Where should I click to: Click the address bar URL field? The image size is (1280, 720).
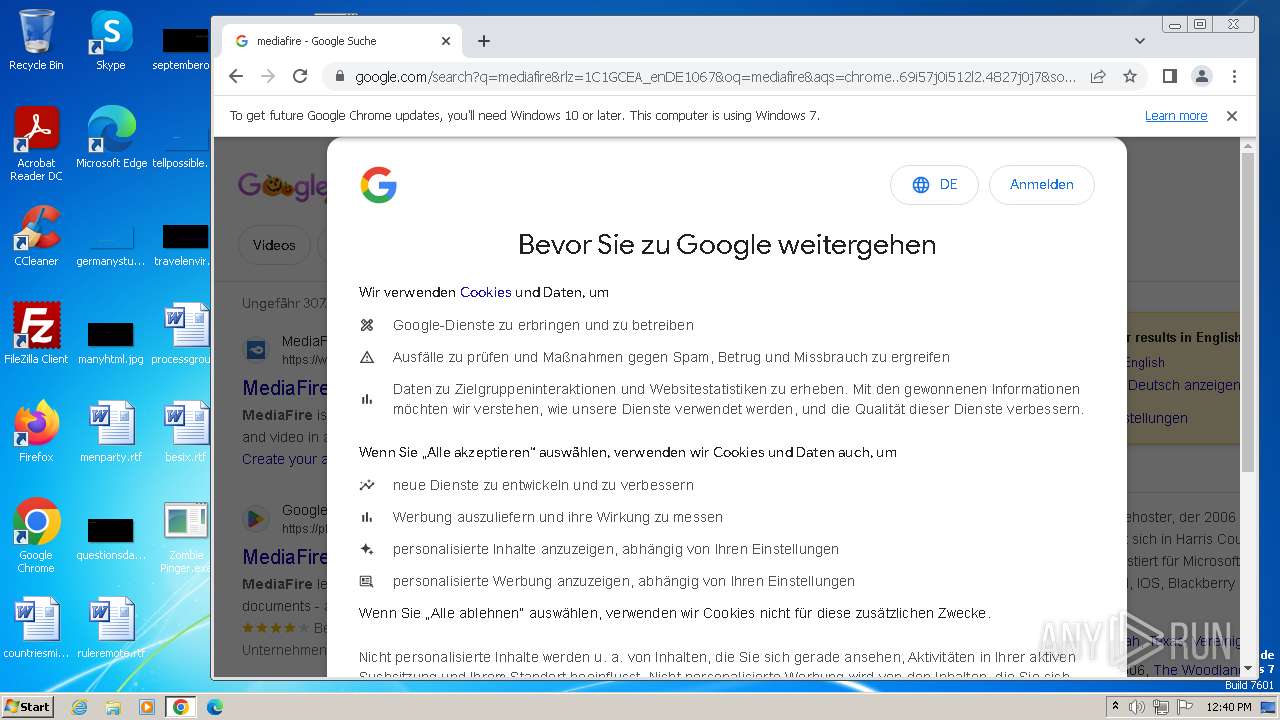click(x=716, y=76)
